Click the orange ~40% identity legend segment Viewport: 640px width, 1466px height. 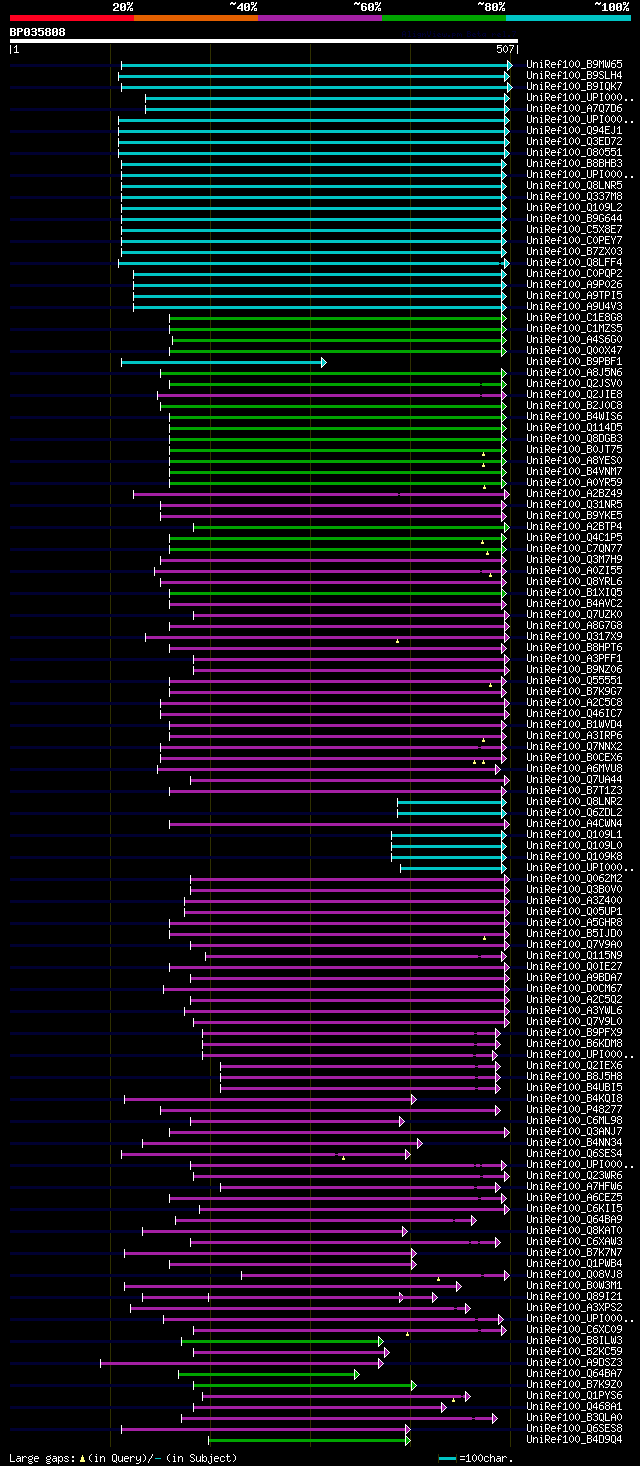click(x=195, y=18)
